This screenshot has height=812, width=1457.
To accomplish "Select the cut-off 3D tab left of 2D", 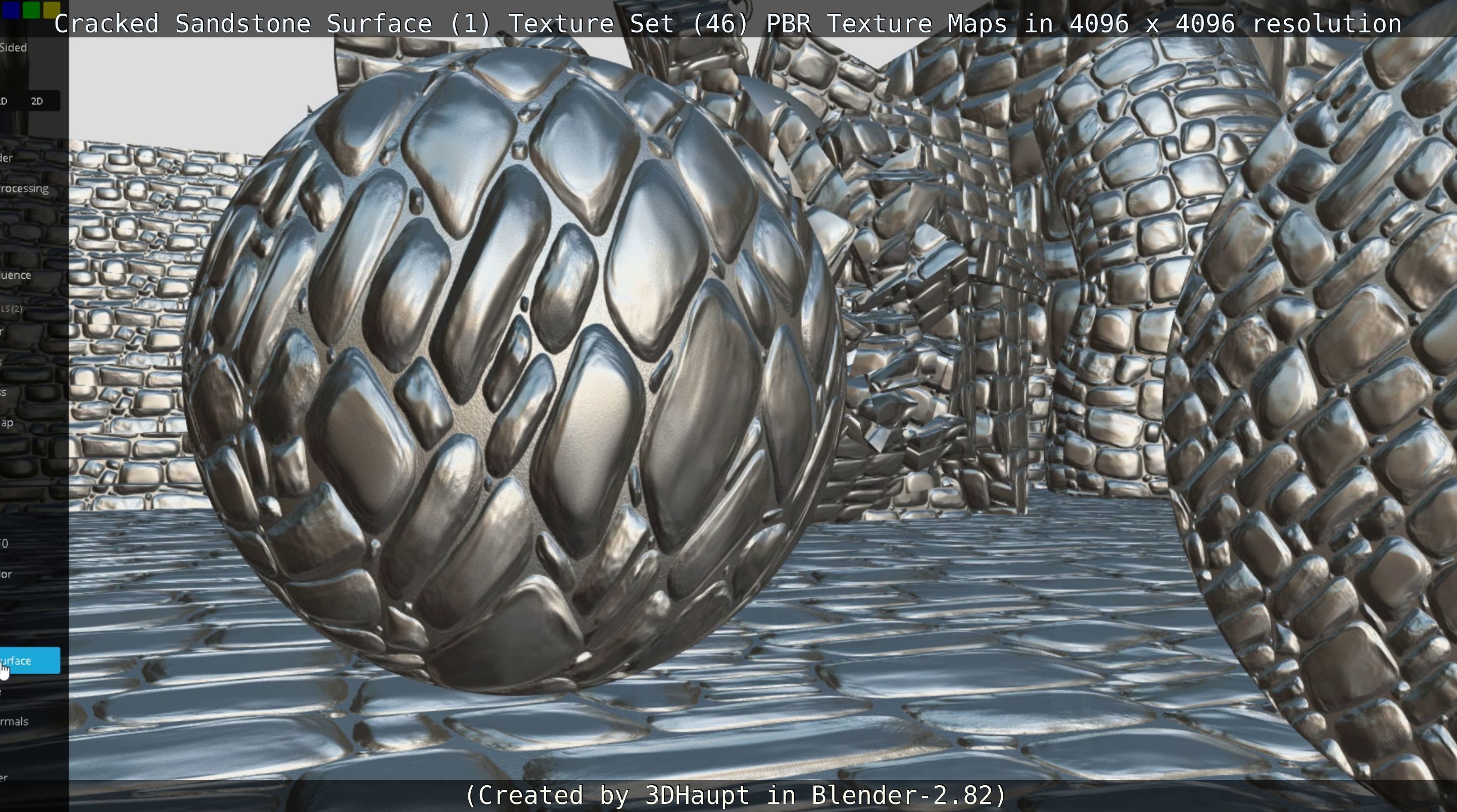I will pos(5,101).
